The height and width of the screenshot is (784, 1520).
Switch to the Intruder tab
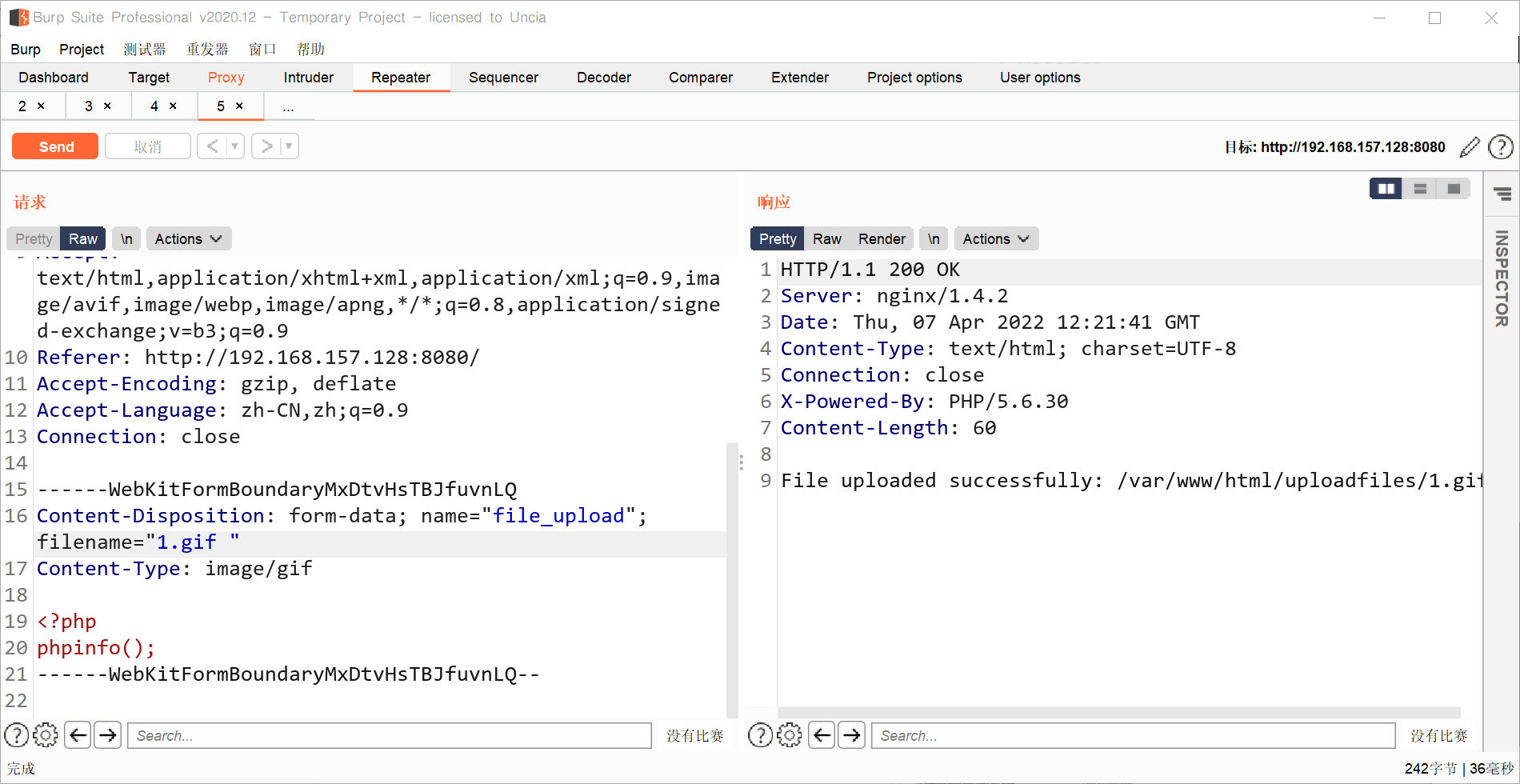[309, 78]
